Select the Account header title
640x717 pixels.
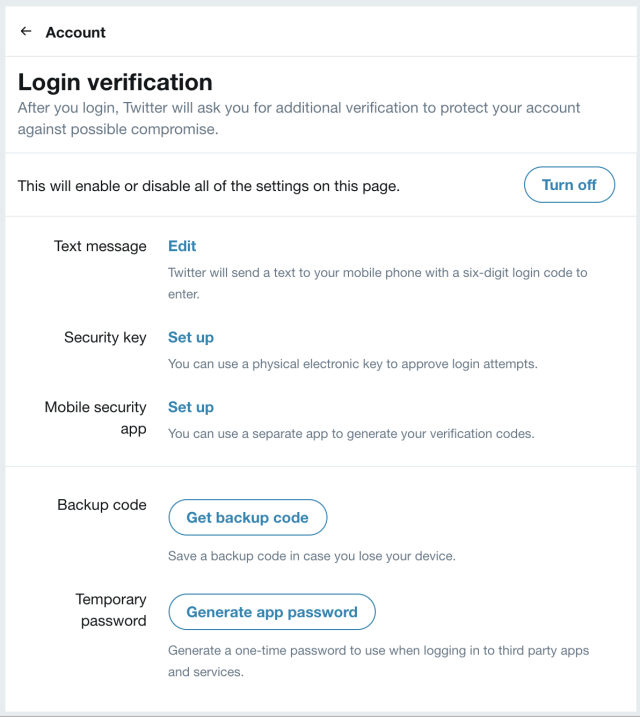pos(75,32)
